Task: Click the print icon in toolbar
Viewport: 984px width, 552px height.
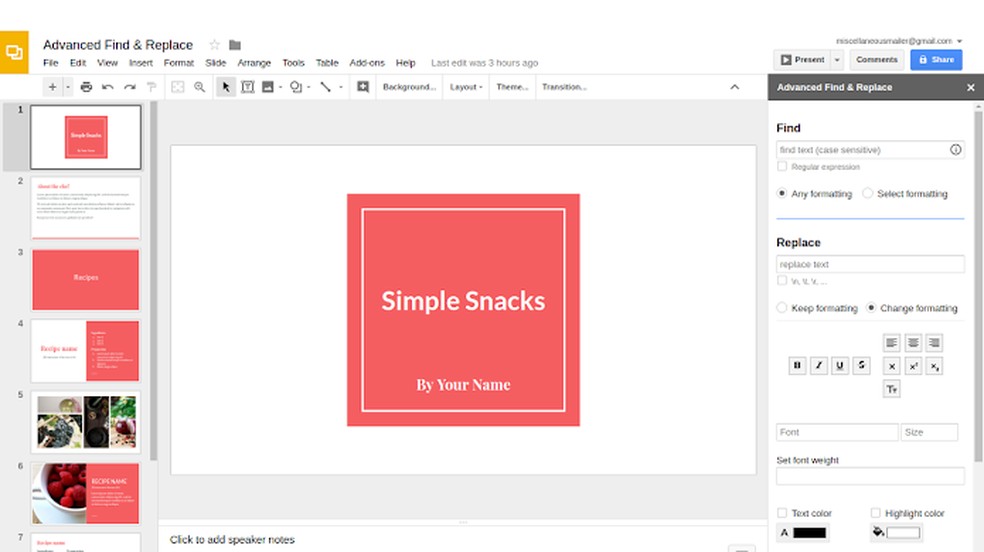Action: [86, 87]
